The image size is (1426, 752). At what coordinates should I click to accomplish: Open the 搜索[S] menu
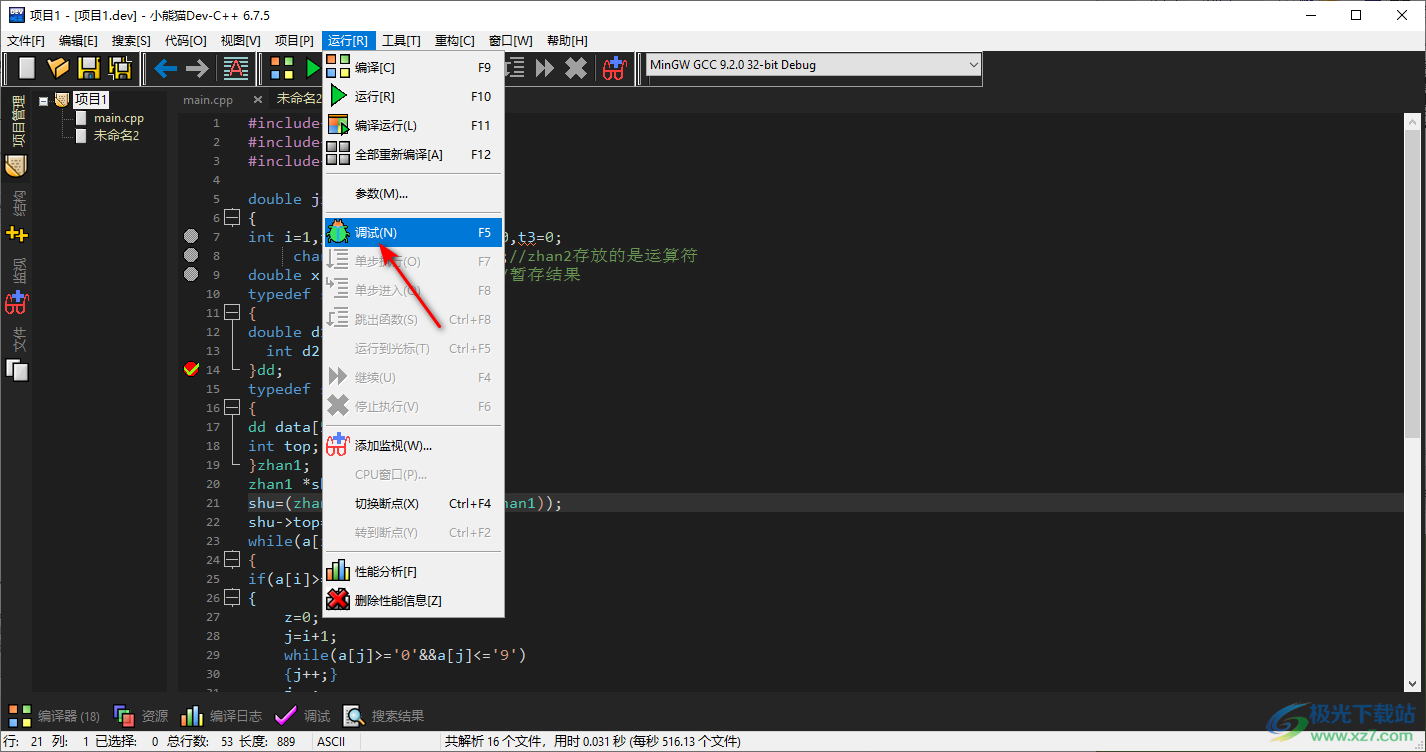131,41
